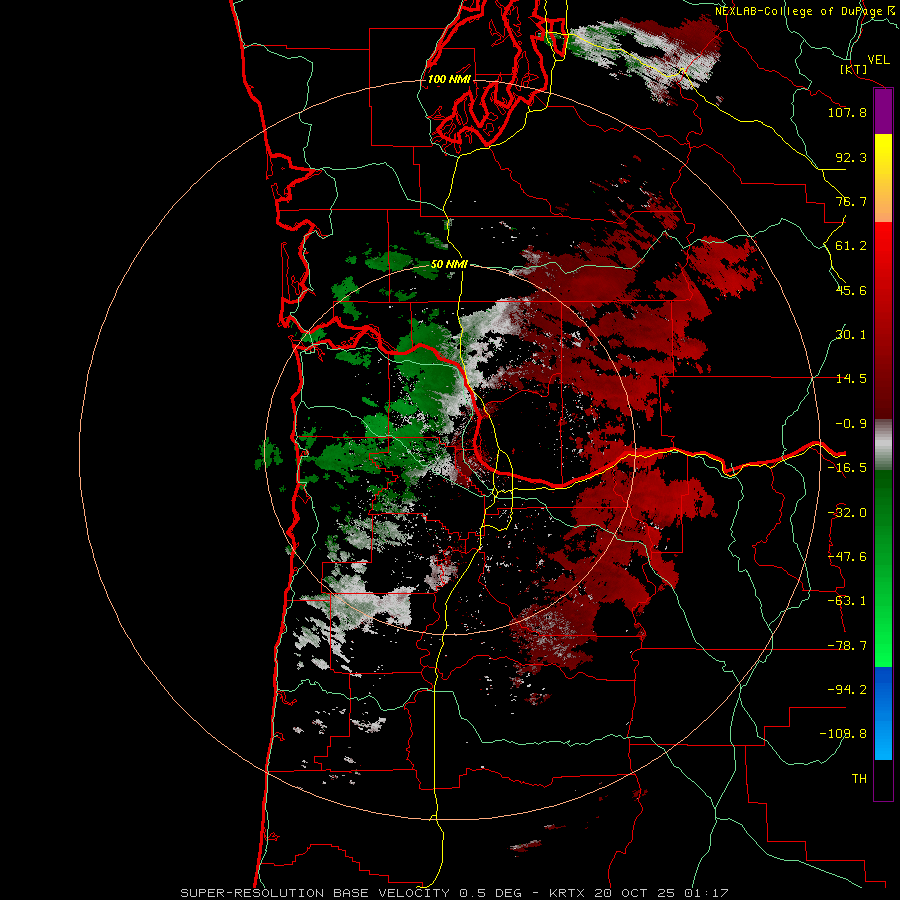Click the -0.9 velocity legend value

tap(851, 424)
